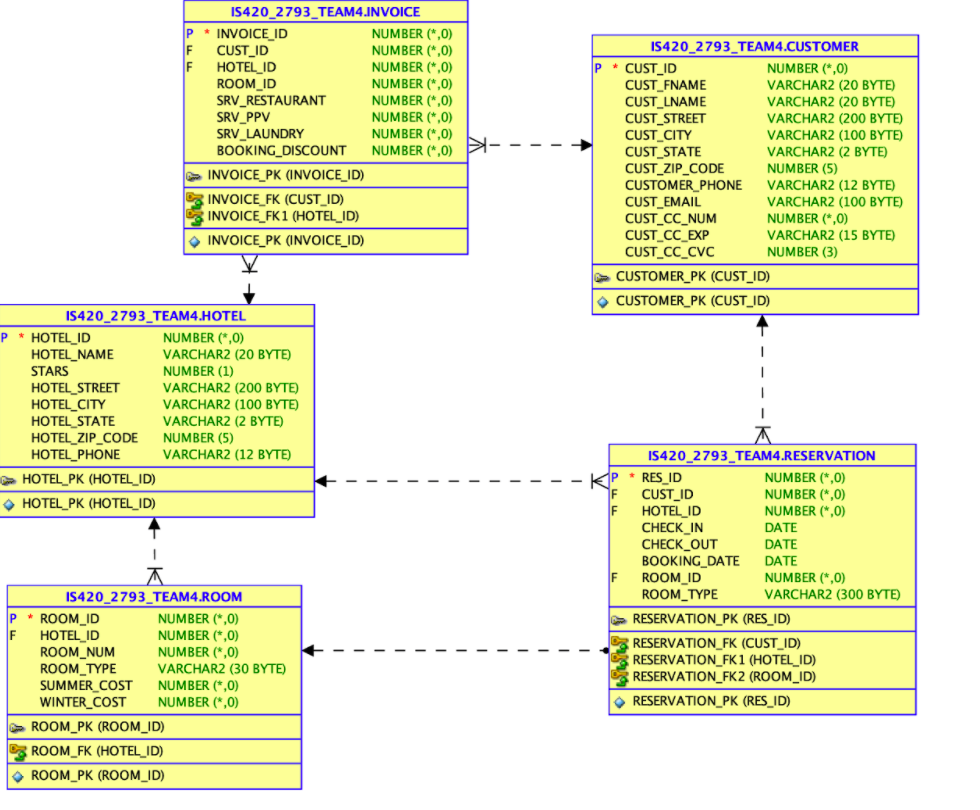980x810 pixels.
Task: Select the IS420_2793_TEAM4.INVOICE table title
Action: pos(326,12)
